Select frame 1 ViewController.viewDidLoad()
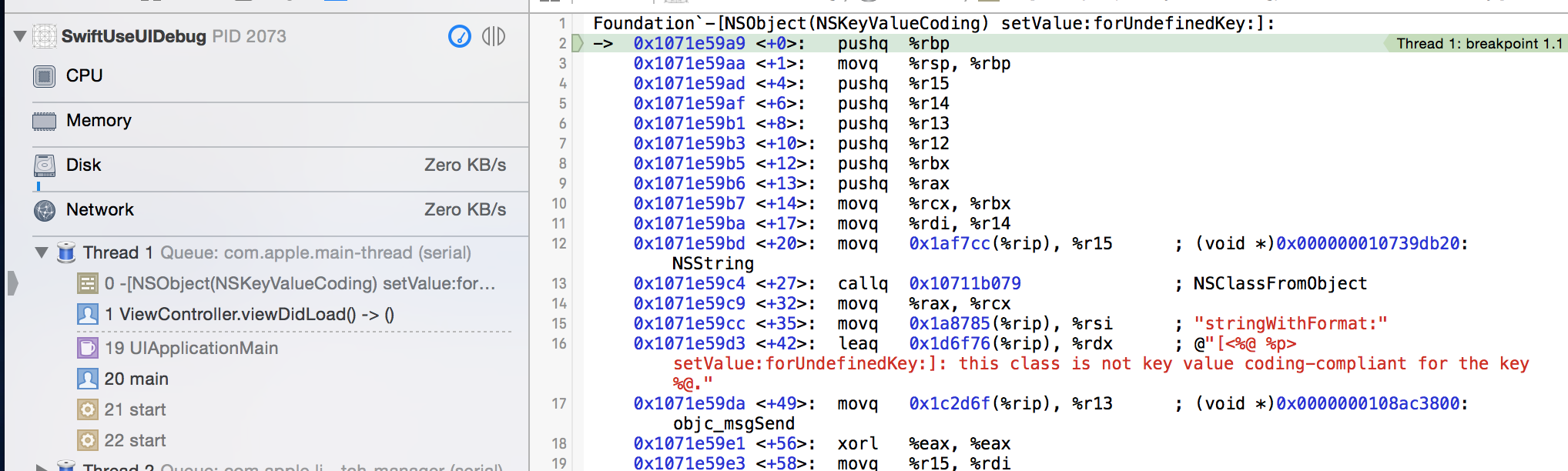The height and width of the screenshot is (471, 1568). coord(250,314)
